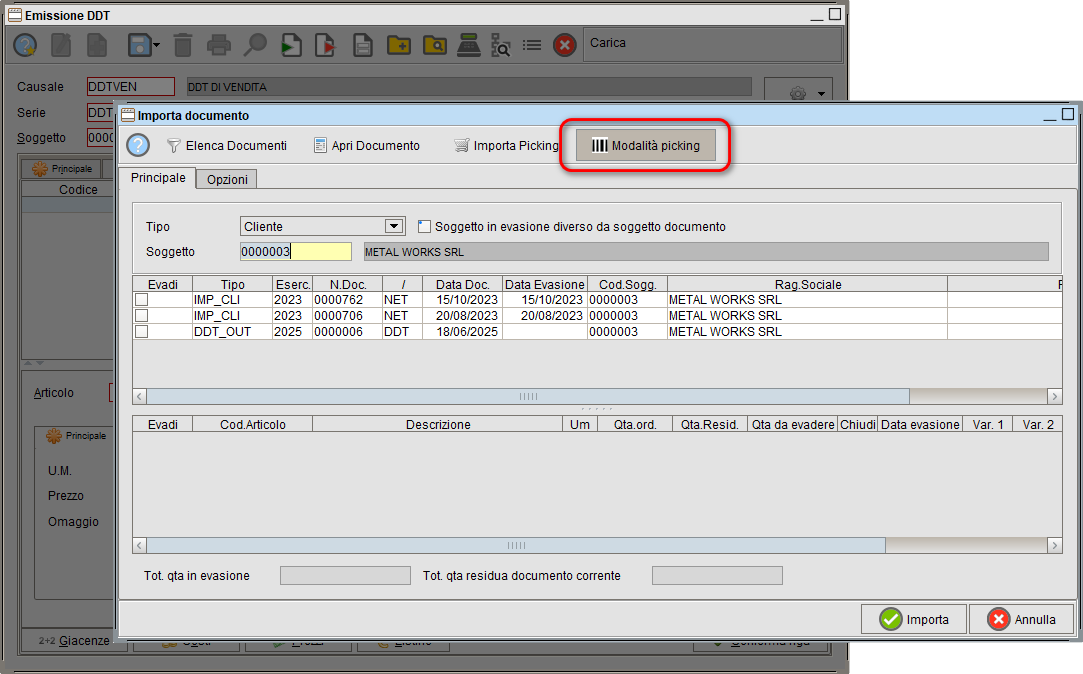The image size is (1083, 674).
Task: Enable Soggetto in evasione diverso da soggetto documento
Action: [x=425, y=226]
